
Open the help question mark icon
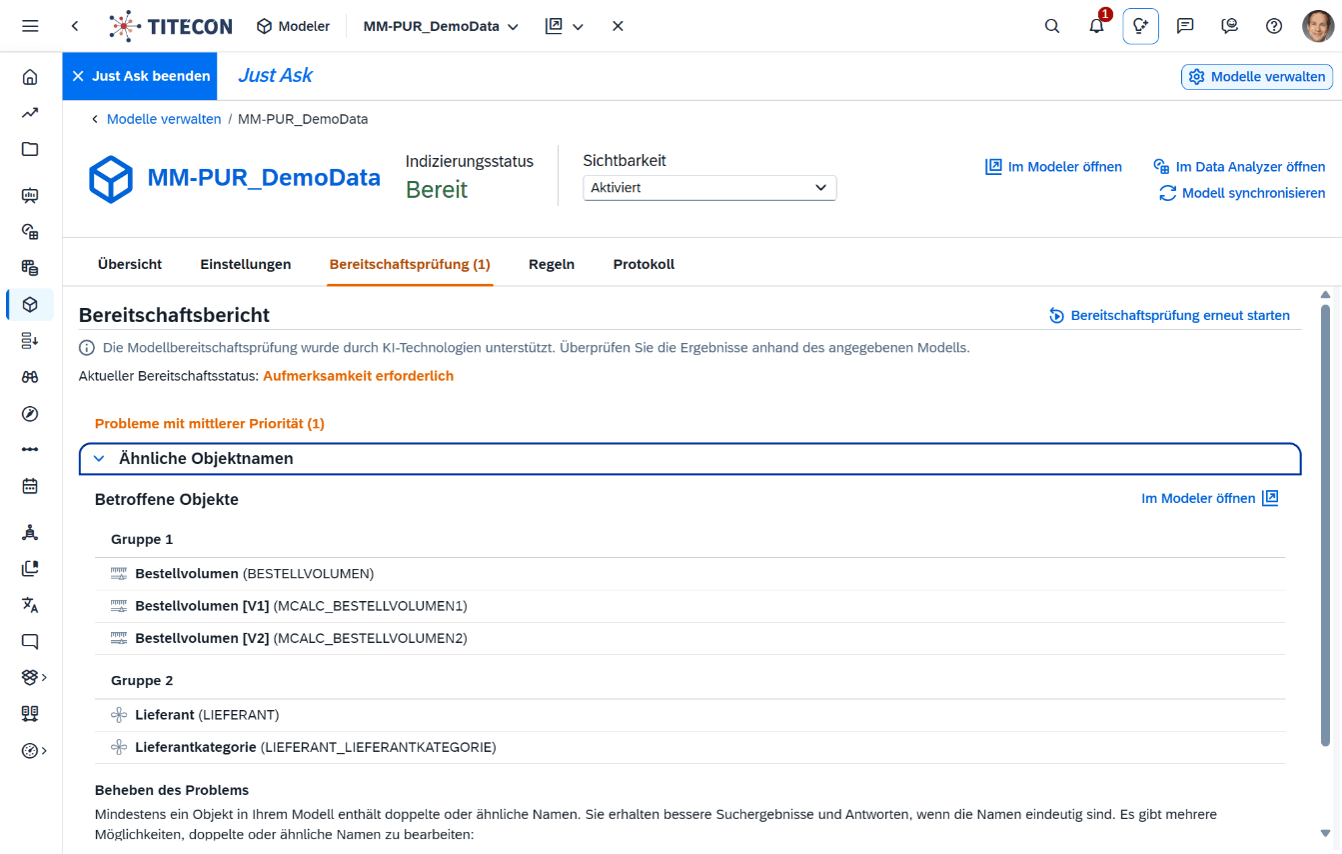[x=1274, y=26]
